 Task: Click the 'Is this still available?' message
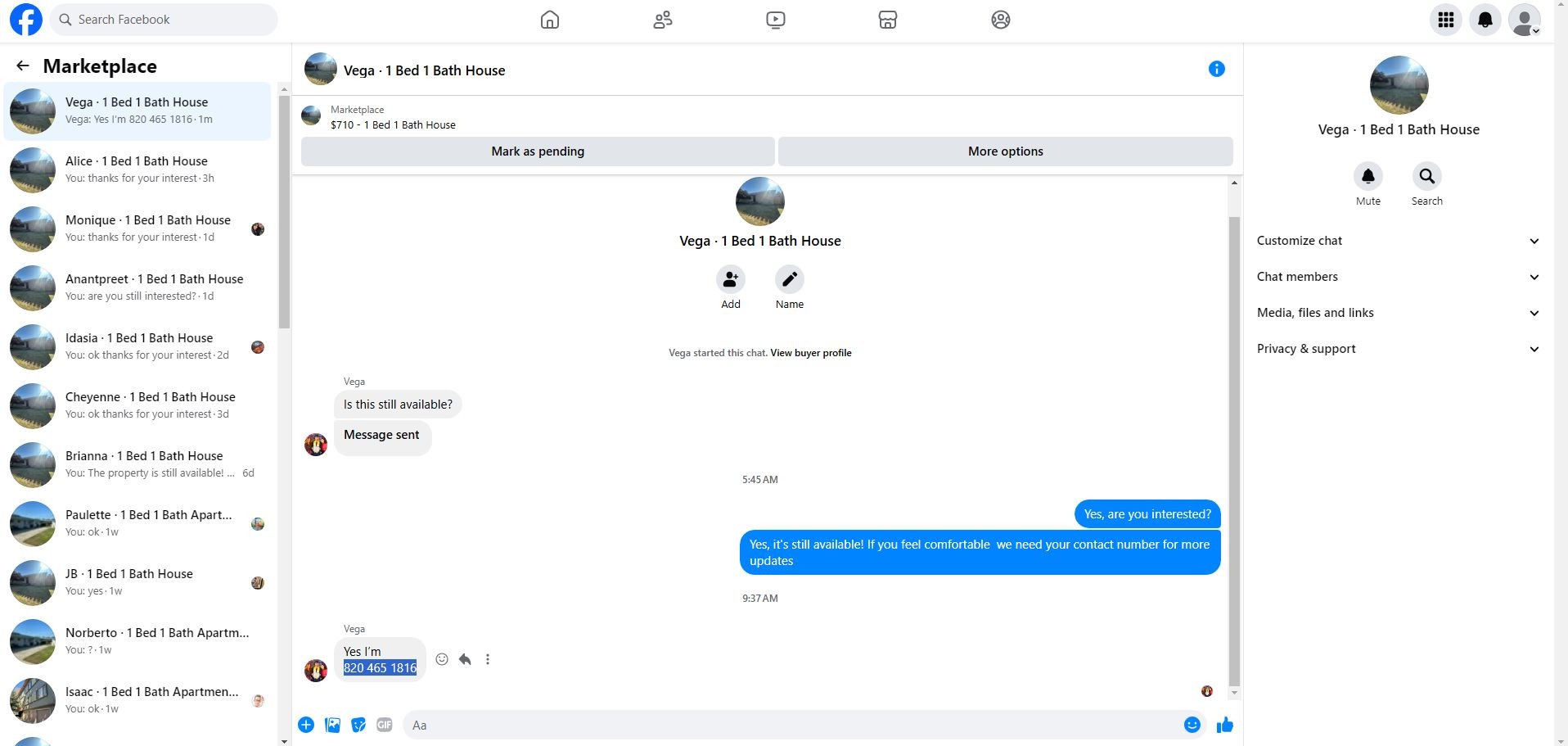[x=398, y=405]
